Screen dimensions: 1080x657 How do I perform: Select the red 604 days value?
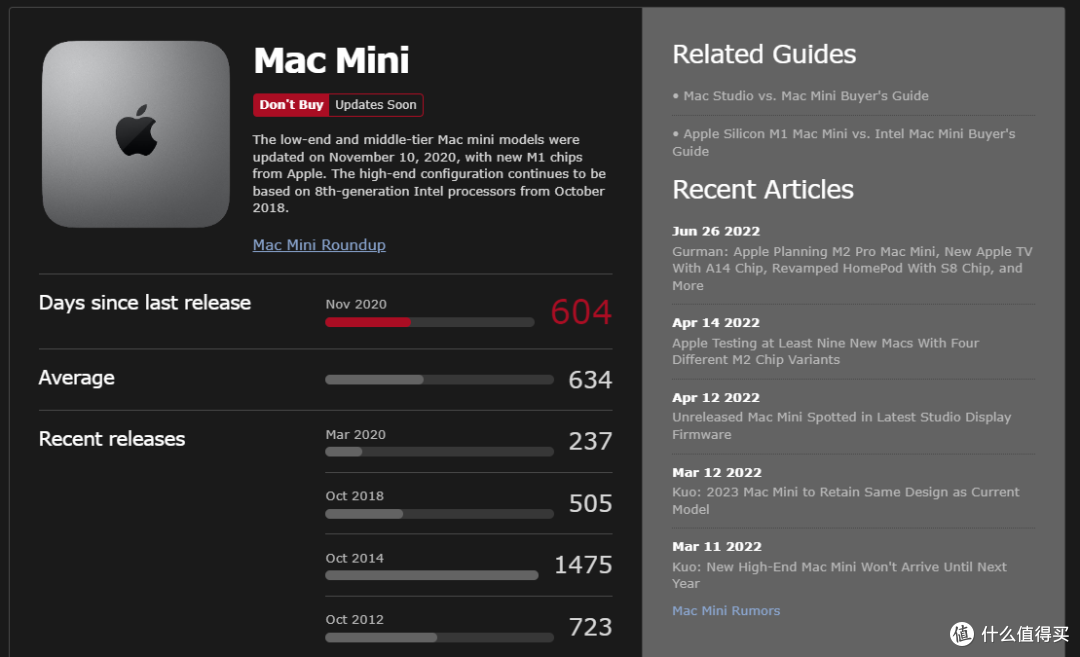tap(581, 312)
